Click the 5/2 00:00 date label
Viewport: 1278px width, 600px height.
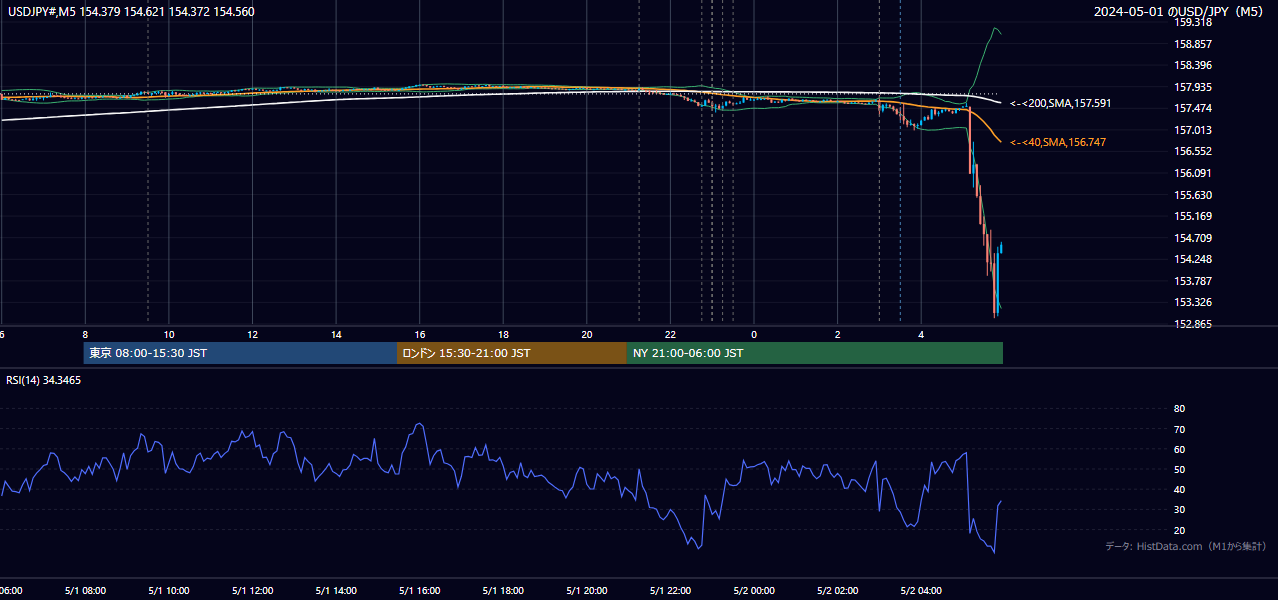point(754,591)
